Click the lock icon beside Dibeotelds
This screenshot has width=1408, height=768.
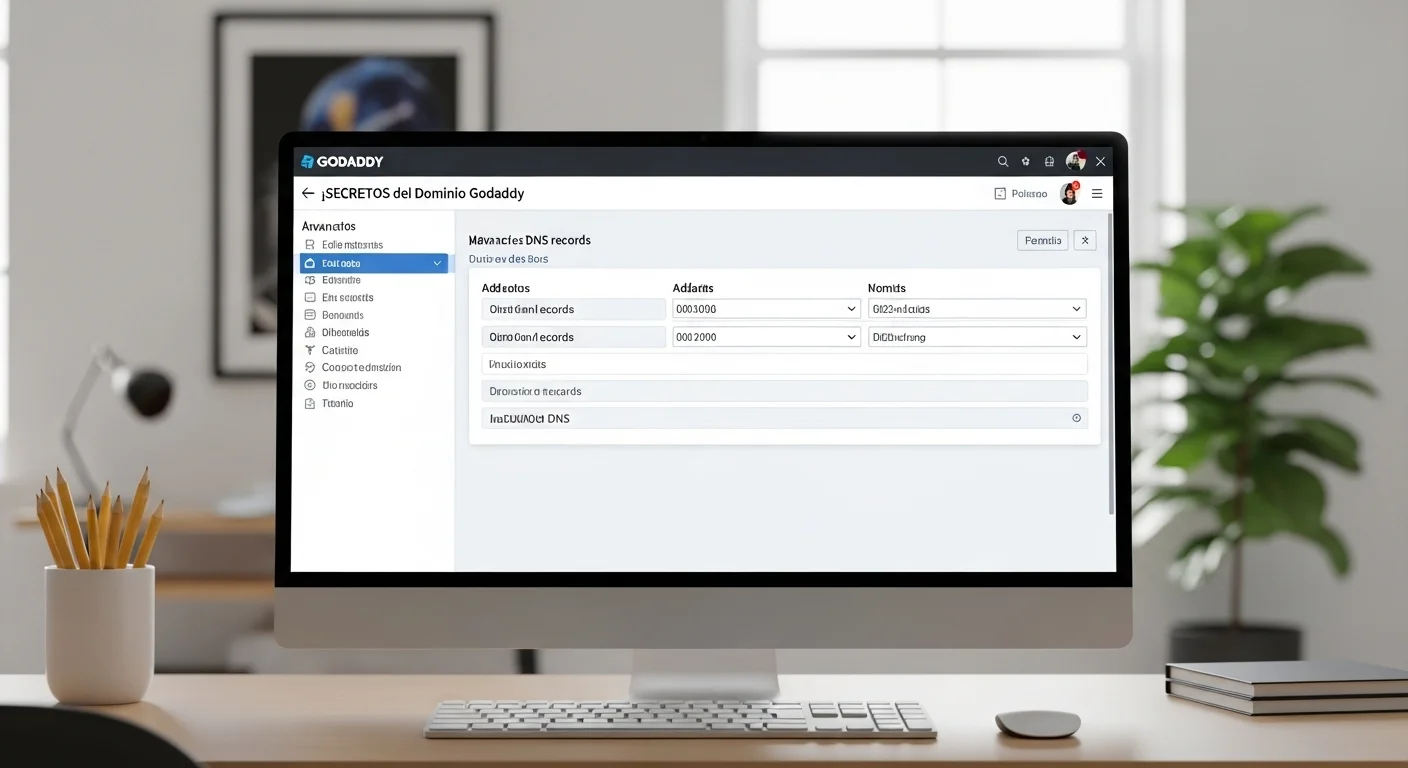(310, 332)
